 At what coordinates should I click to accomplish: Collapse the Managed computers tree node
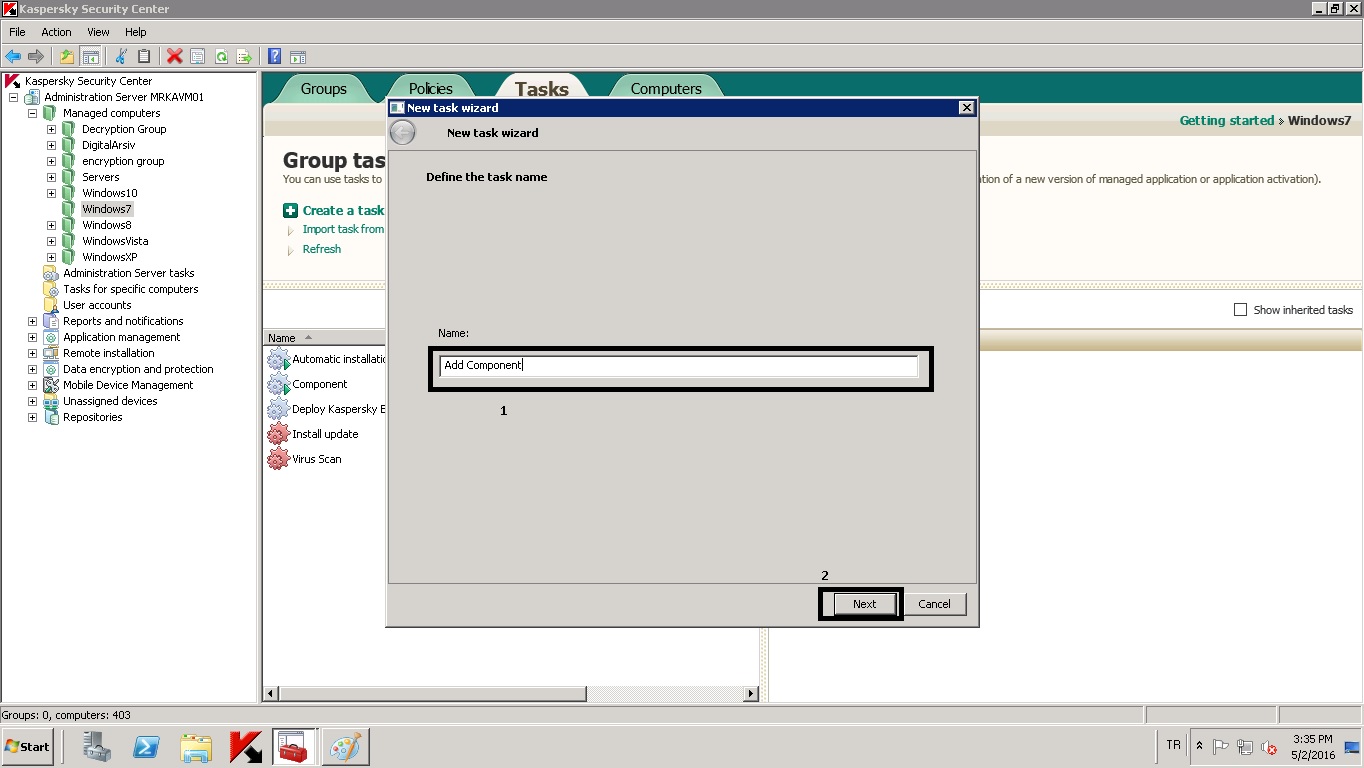32,113
